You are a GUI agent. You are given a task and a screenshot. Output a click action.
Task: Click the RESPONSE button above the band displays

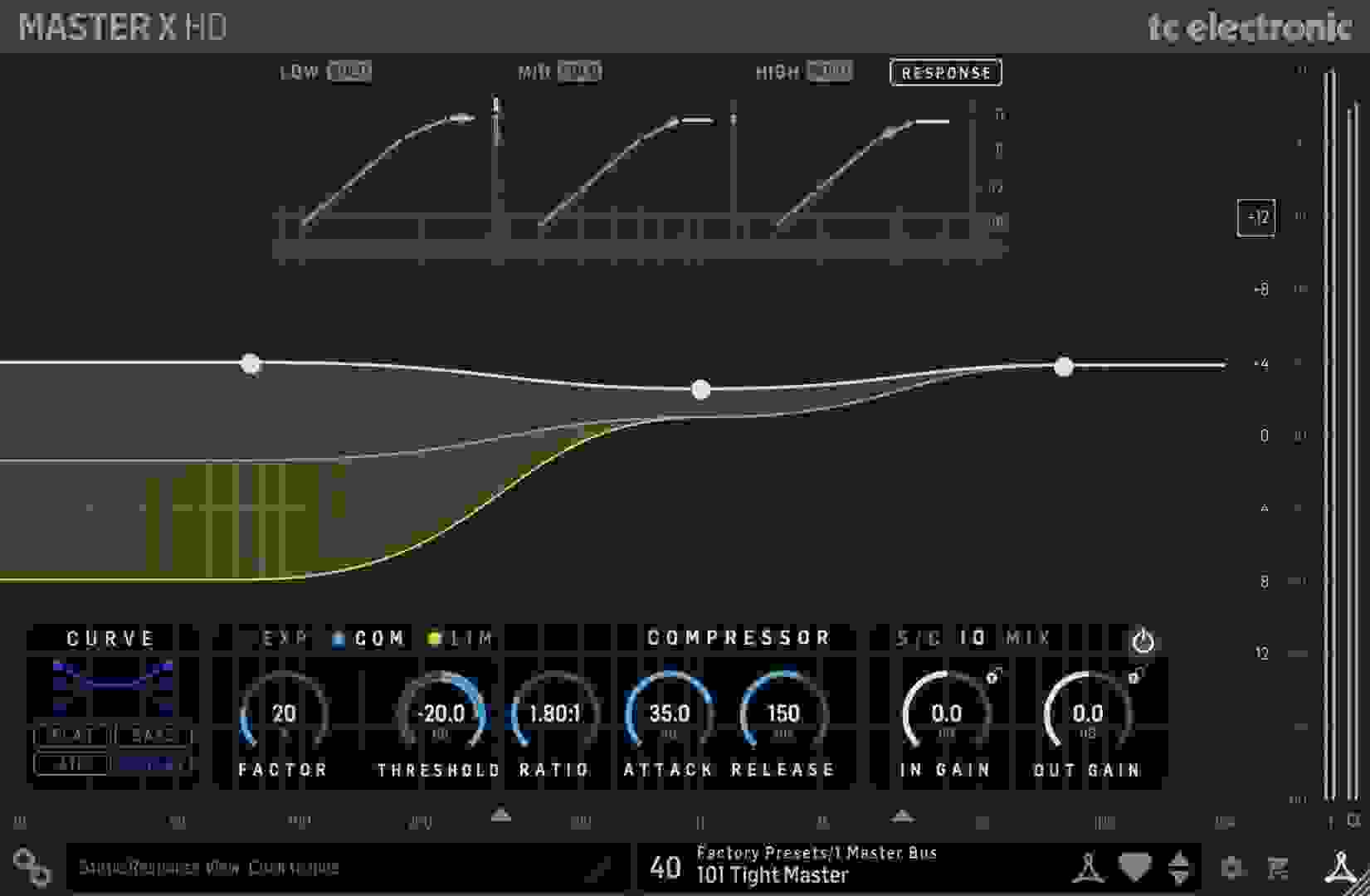(x=945, y=73)
